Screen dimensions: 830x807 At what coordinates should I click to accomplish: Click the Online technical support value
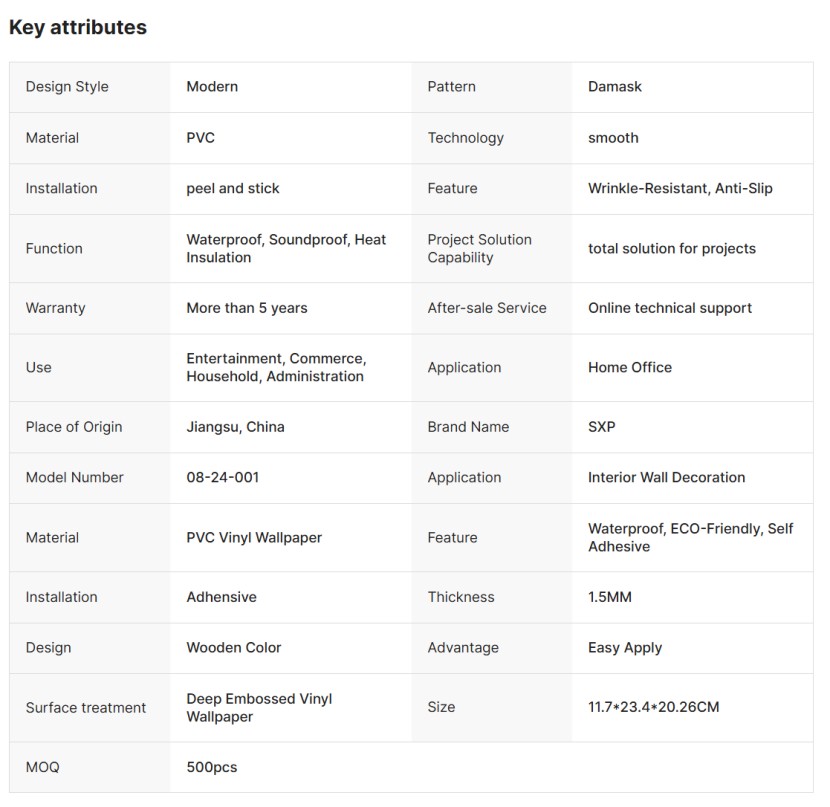click(669, 308)
